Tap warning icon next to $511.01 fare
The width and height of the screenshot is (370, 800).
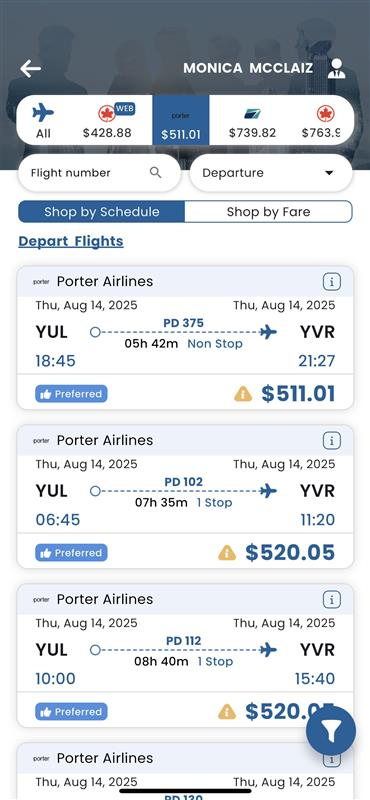tap(243, 394)
